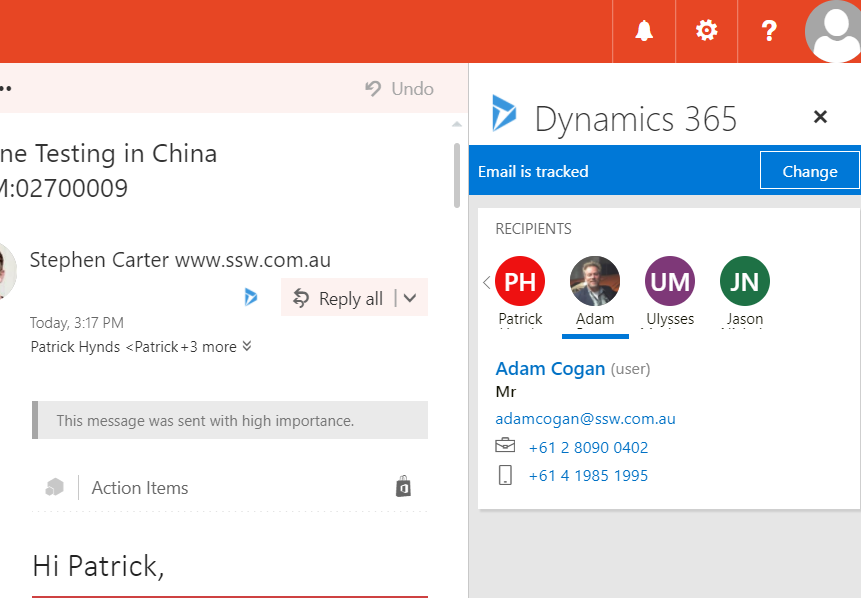Click the help question mark icon

point(769,31)
